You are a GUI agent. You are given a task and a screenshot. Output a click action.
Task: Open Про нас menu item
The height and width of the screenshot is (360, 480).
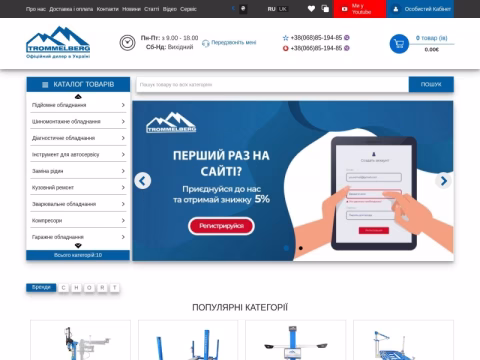(35, 9)
